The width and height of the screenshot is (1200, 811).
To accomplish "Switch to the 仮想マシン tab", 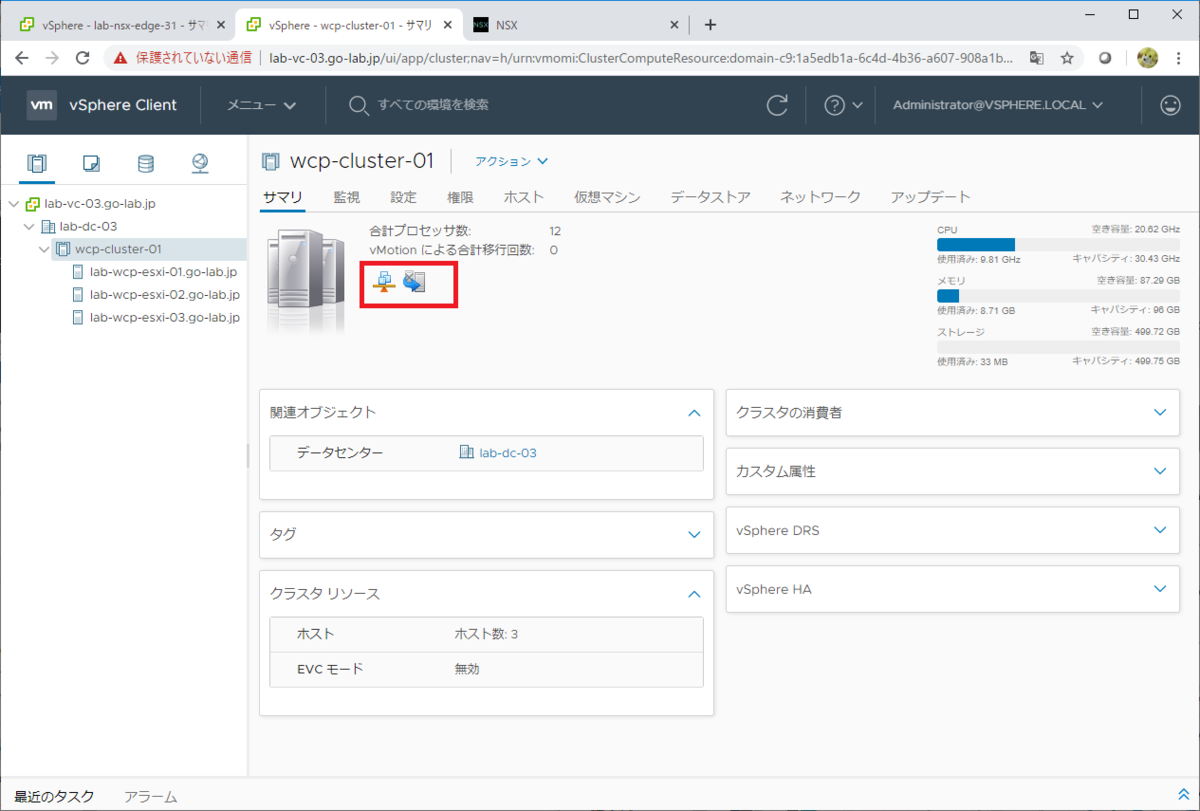I will (x=607, y=197).
